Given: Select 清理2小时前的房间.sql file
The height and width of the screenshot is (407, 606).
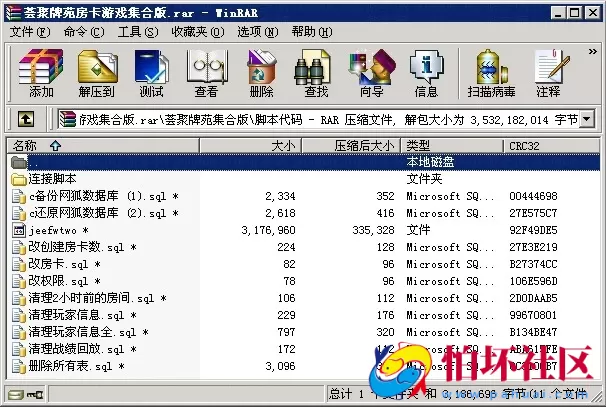Looking at the screenshot, I should pyautogui.click(x=97, y=298).
